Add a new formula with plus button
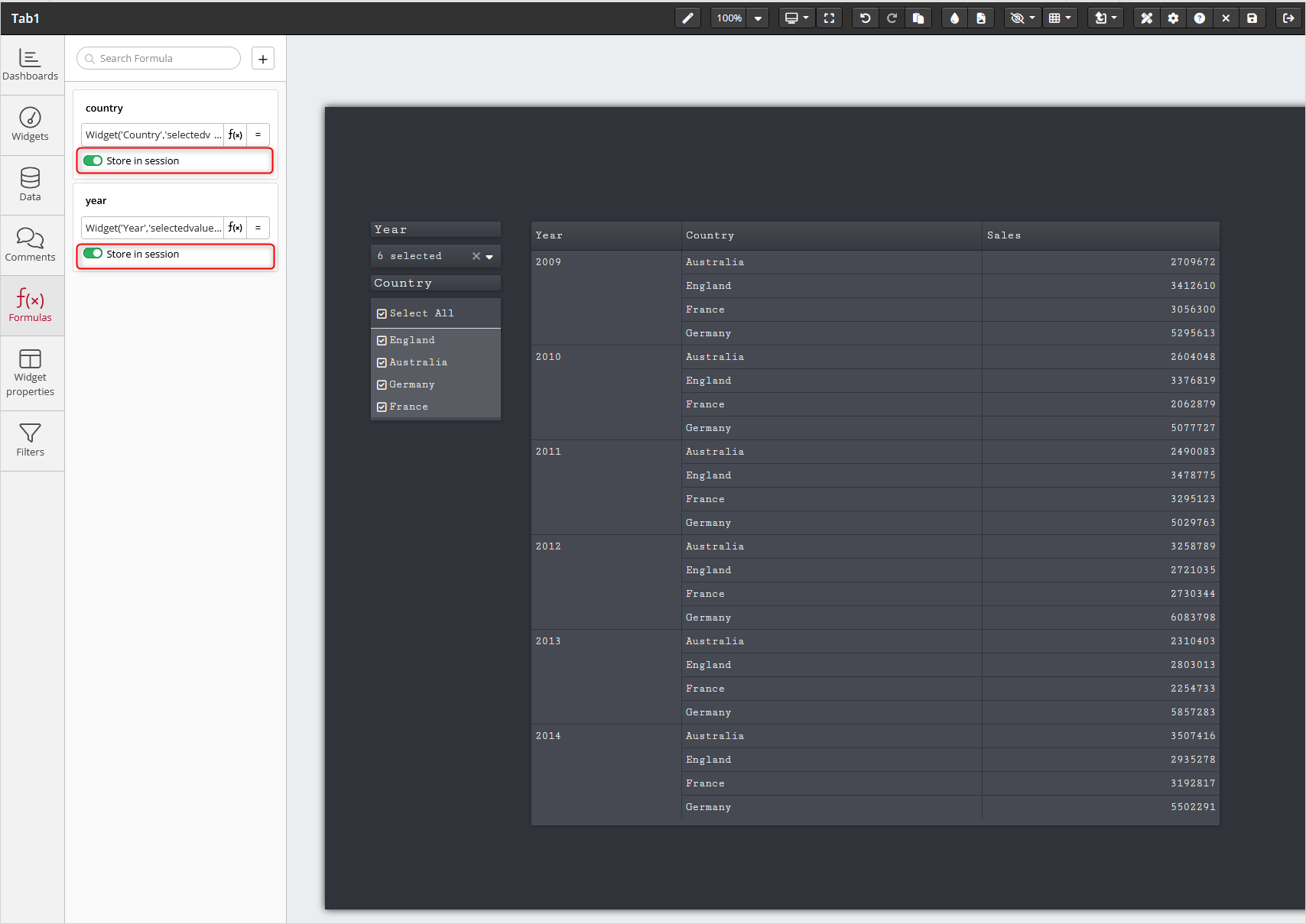 pos(263,59)
